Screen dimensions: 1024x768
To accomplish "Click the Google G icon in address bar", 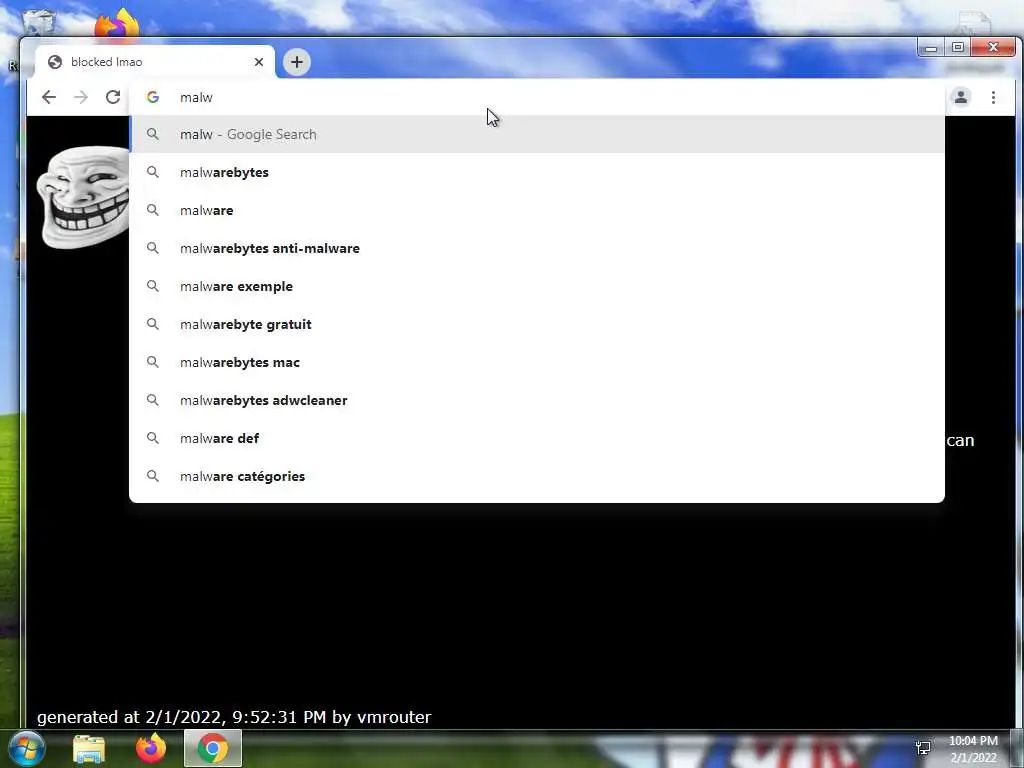I will pyautogui.click(x=153, y=97).
